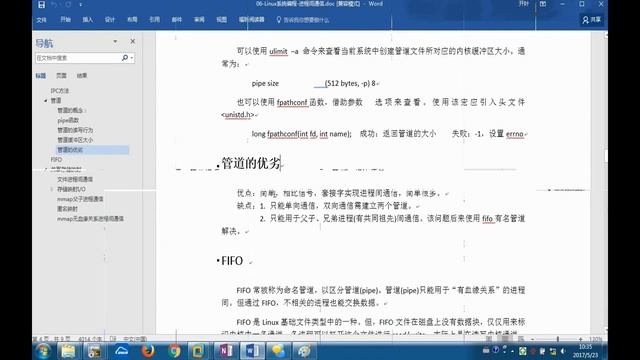Viewport: 640px width, 360px height.
Task: Click the zoom out minus button
Action: (x=532, y=339)
